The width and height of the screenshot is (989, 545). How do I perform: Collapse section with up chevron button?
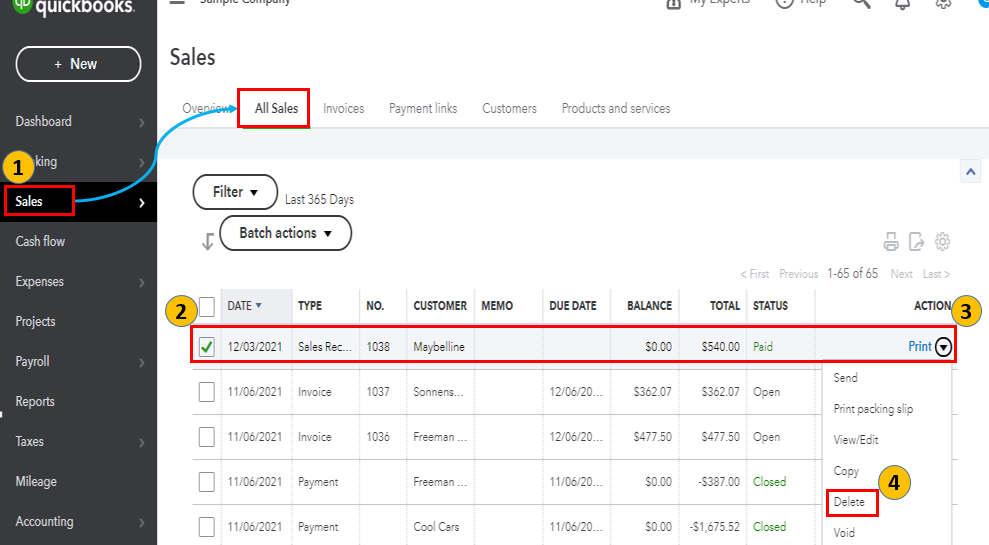click(x=971, y=172)
